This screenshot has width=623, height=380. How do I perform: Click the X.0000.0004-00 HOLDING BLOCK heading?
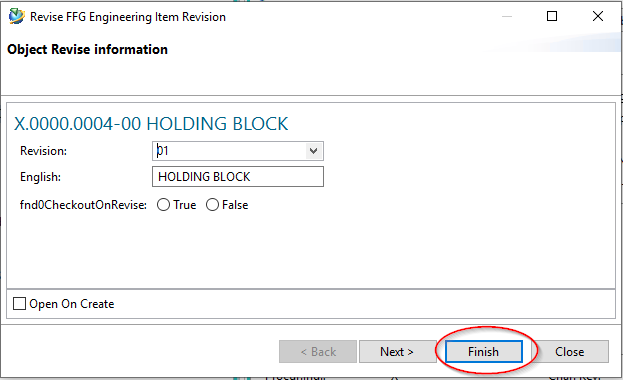(151, 124)
